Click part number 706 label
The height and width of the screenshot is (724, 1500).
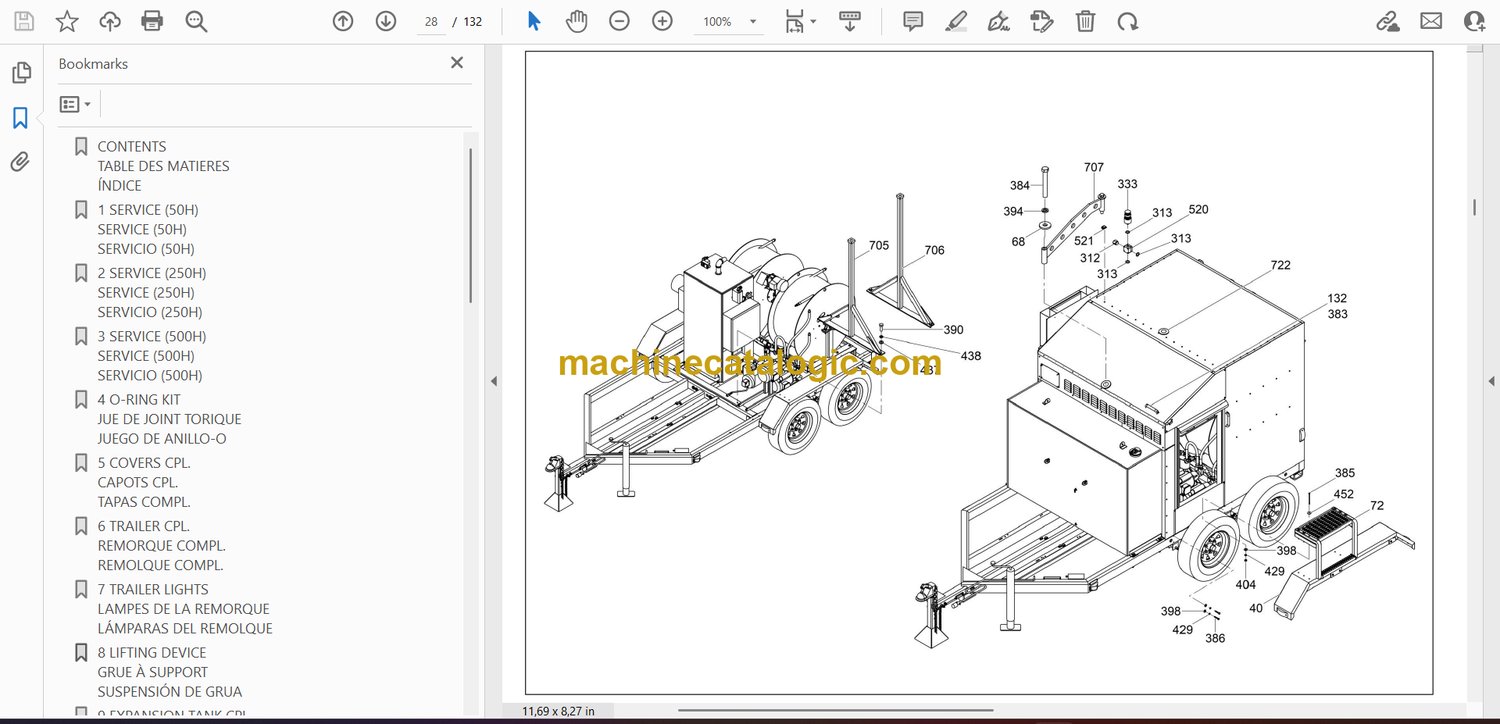[x=934, y=250]
